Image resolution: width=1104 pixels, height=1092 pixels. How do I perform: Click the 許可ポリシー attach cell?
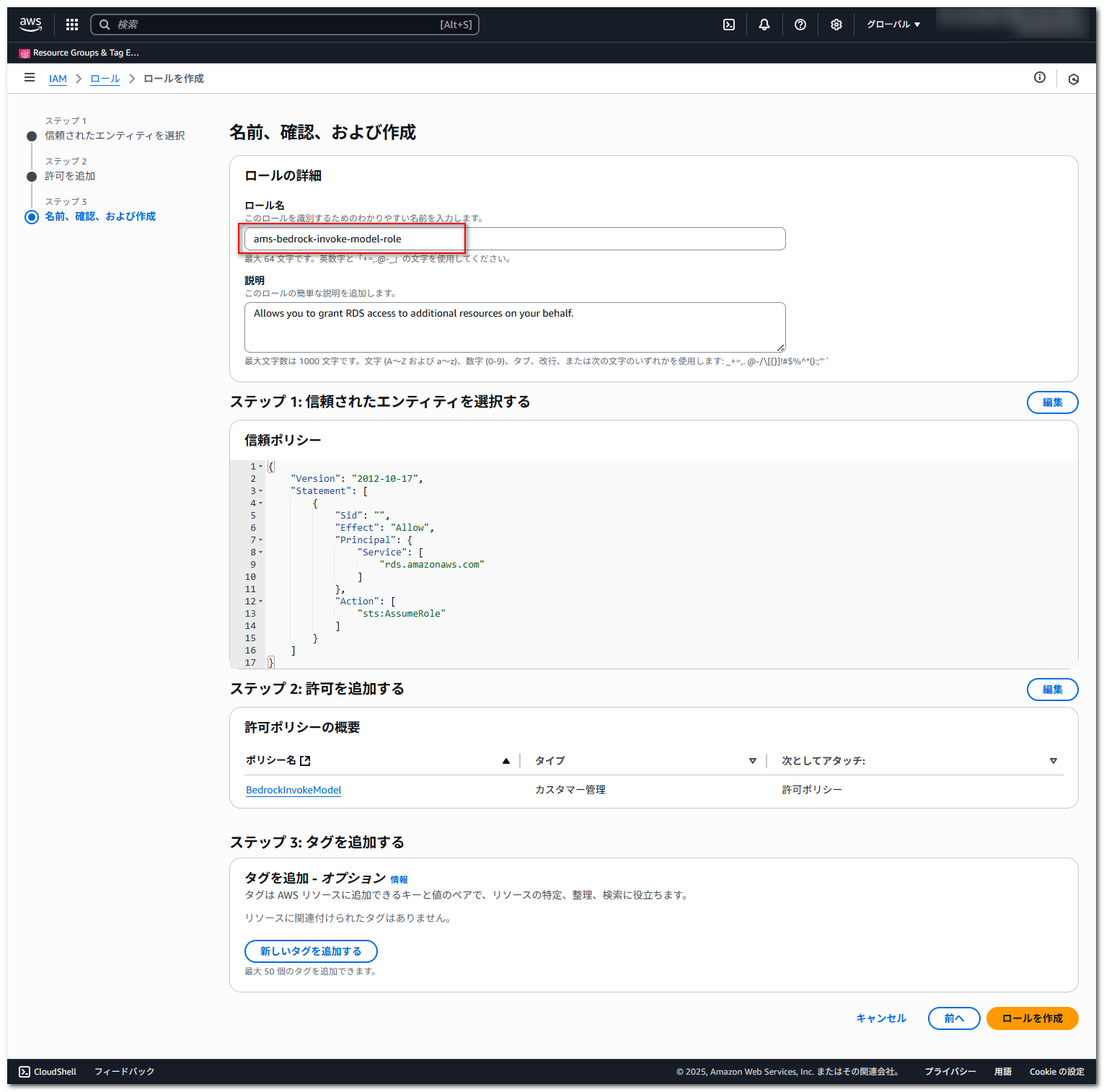click(812, 790)
